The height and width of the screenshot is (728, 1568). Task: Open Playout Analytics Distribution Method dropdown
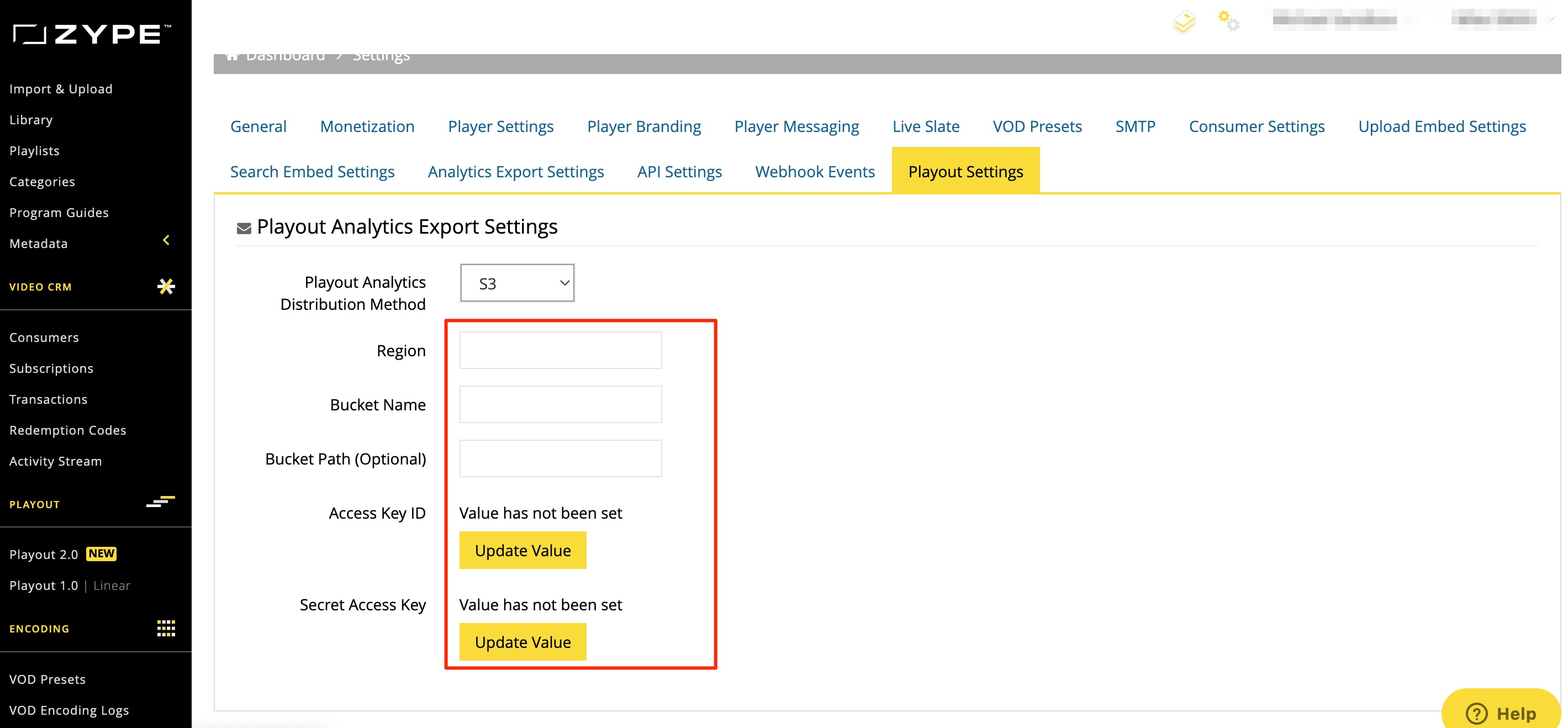click(518, 283)
